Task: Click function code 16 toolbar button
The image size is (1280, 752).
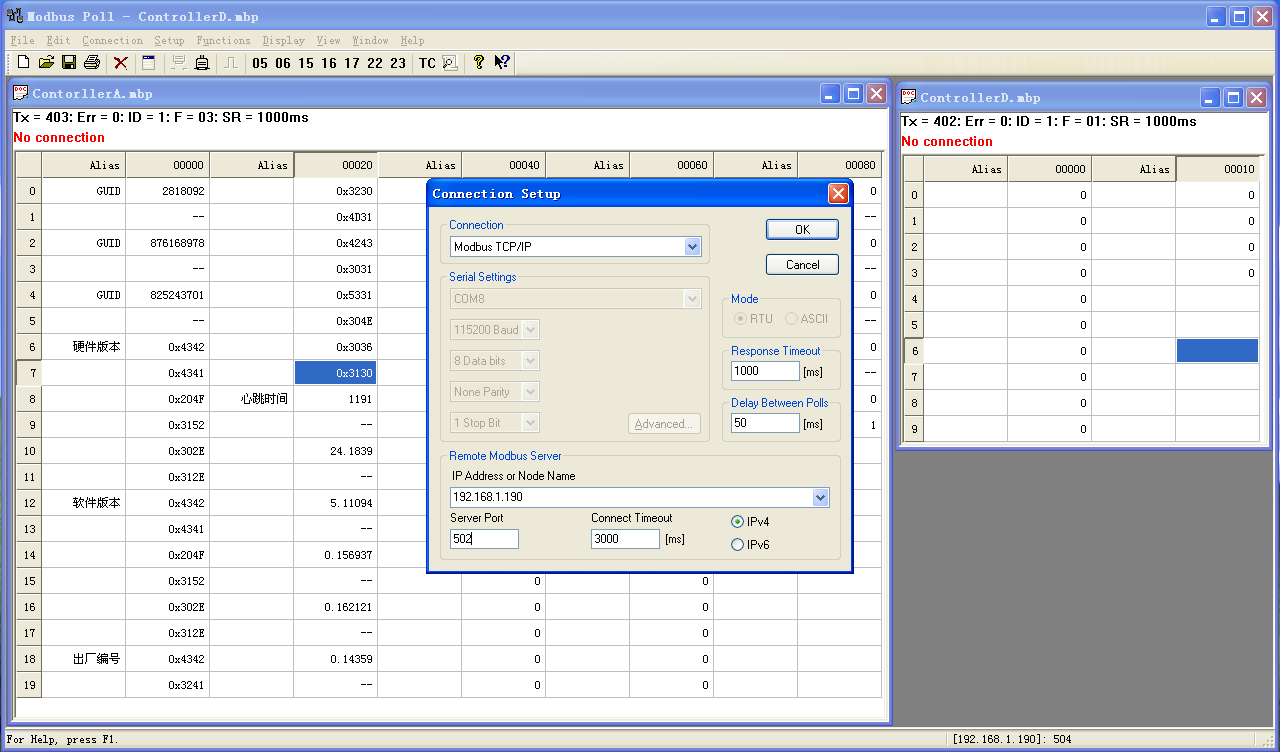Action: coord(329,63)
